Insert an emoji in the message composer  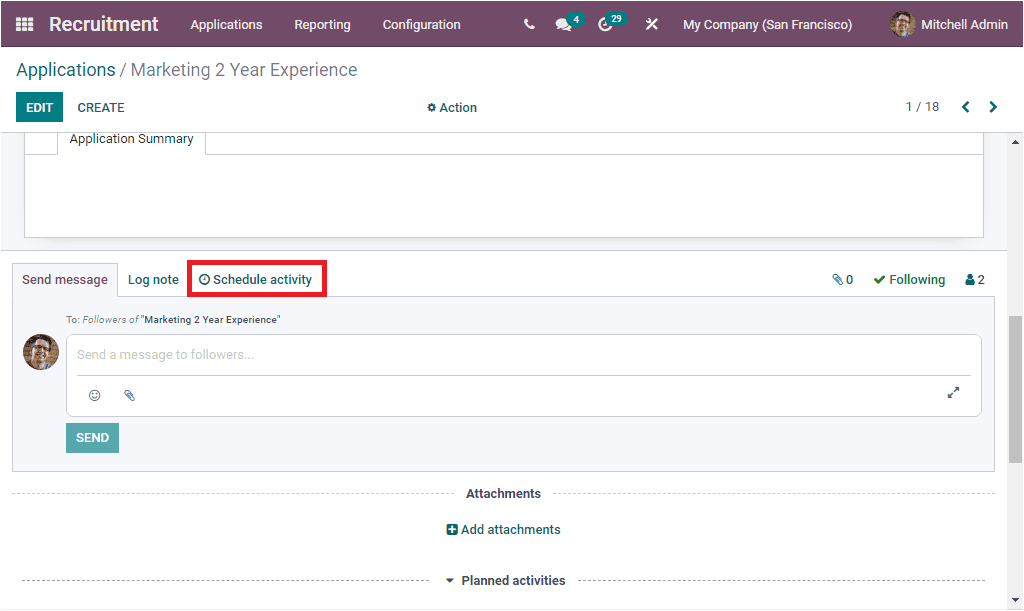click(x=94, y=395)
